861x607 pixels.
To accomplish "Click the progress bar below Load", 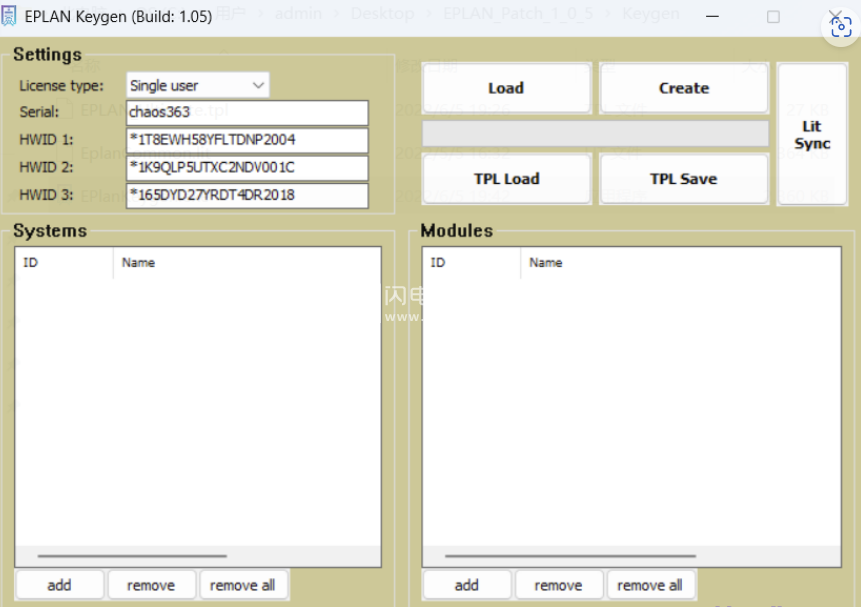I will click(x=595, y=133).
